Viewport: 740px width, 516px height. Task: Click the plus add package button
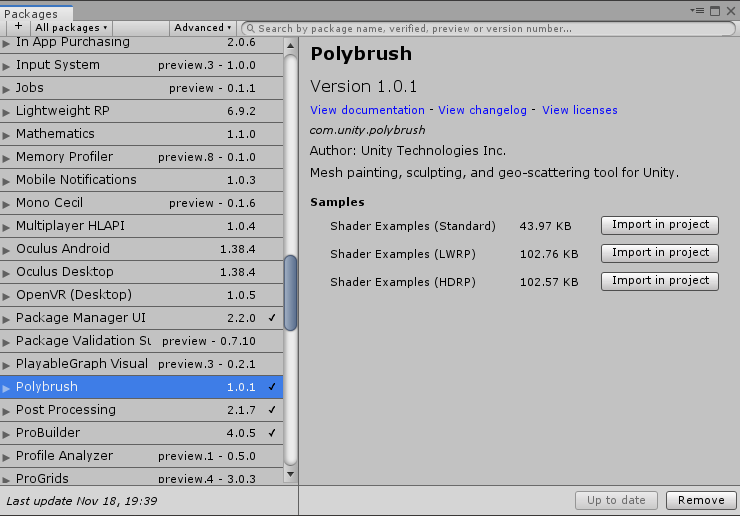click(18, 28)
